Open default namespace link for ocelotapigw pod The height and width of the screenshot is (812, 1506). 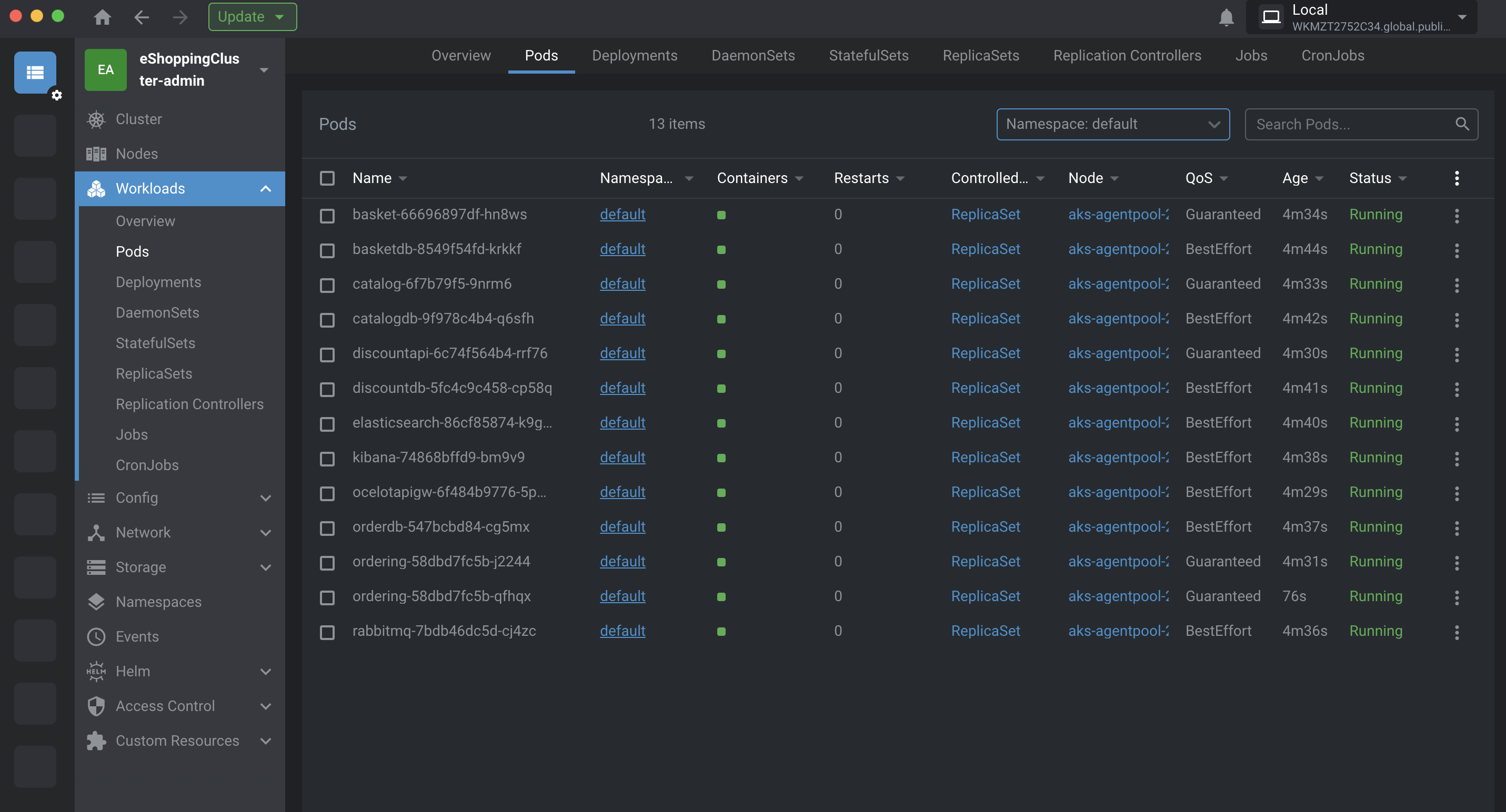tap(622, 492)
